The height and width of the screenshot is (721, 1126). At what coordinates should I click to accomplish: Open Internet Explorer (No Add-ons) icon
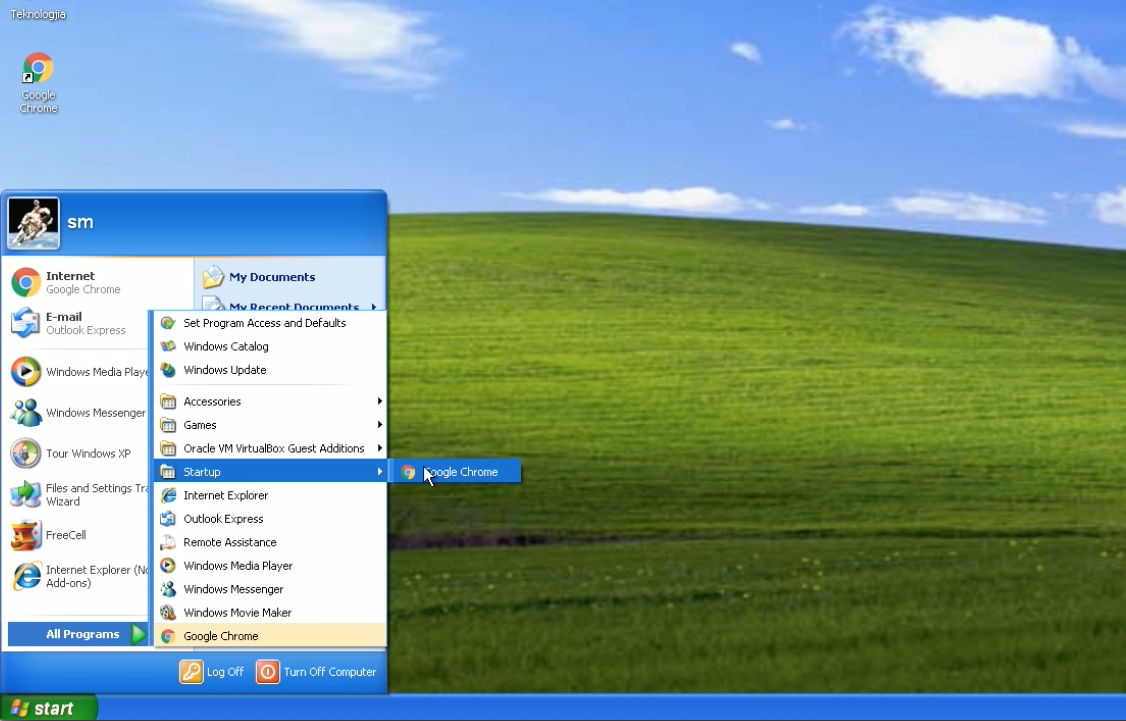pos(26,576)
